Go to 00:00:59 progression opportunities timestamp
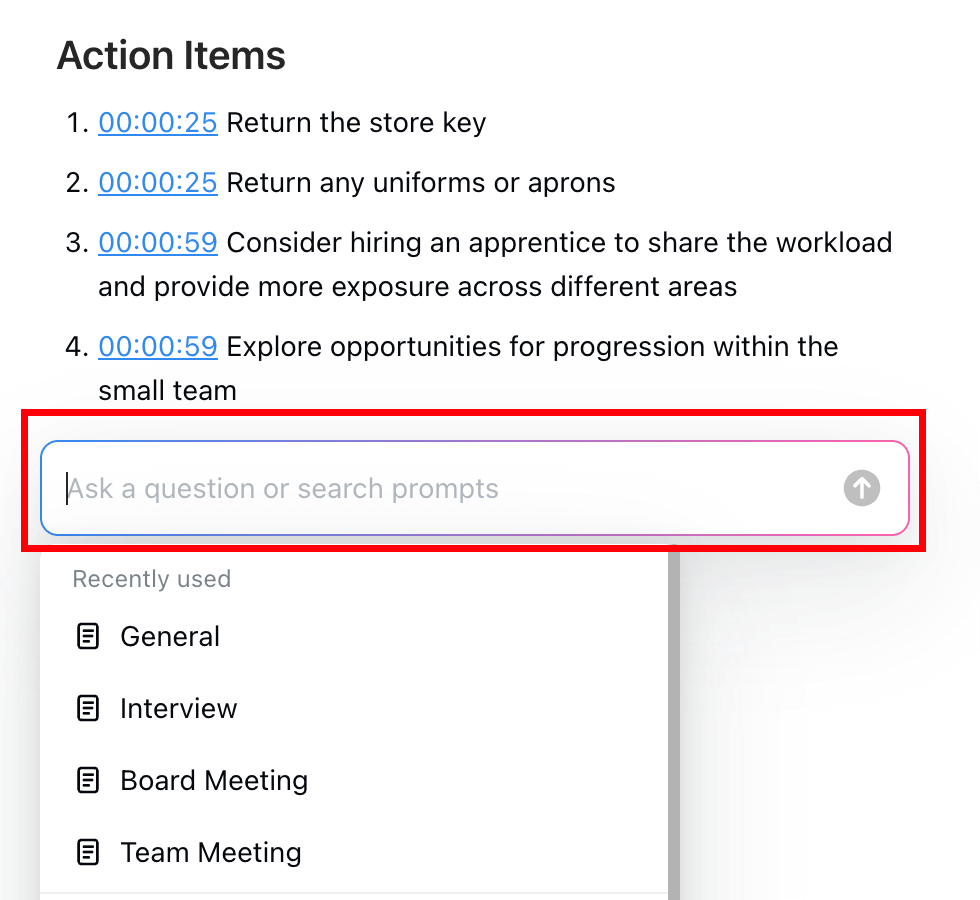 [158, 346]
